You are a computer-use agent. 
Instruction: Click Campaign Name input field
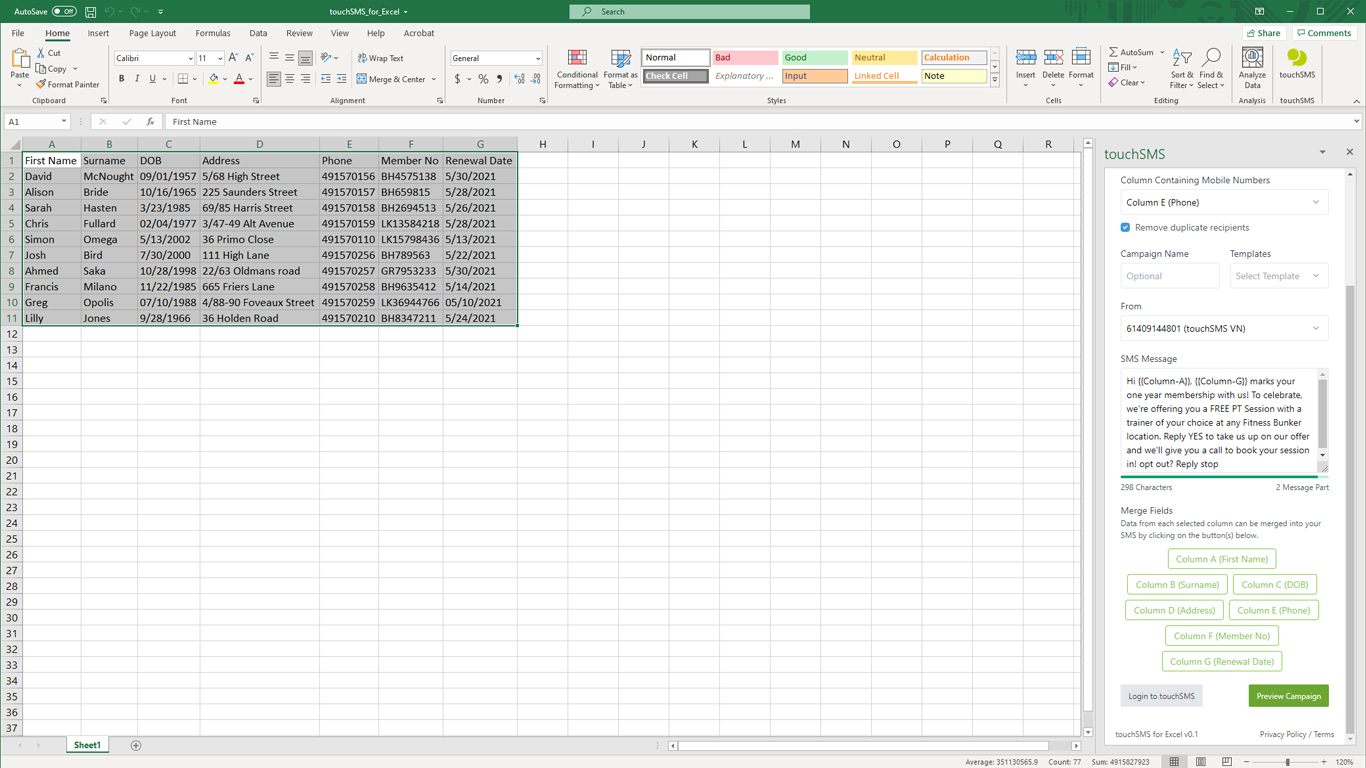point(1170,276)
